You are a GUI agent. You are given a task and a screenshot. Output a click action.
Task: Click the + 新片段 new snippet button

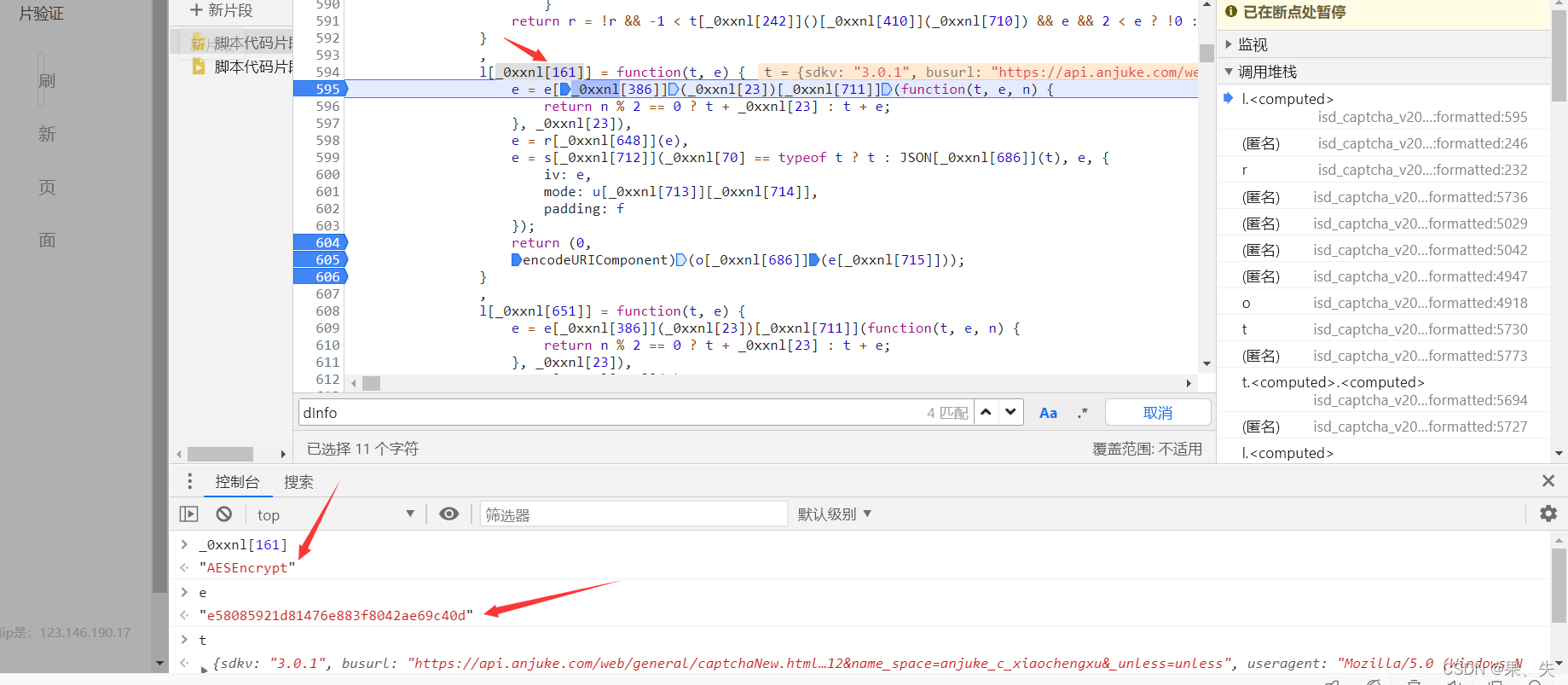pyautogui.click(x=222, y=10)
